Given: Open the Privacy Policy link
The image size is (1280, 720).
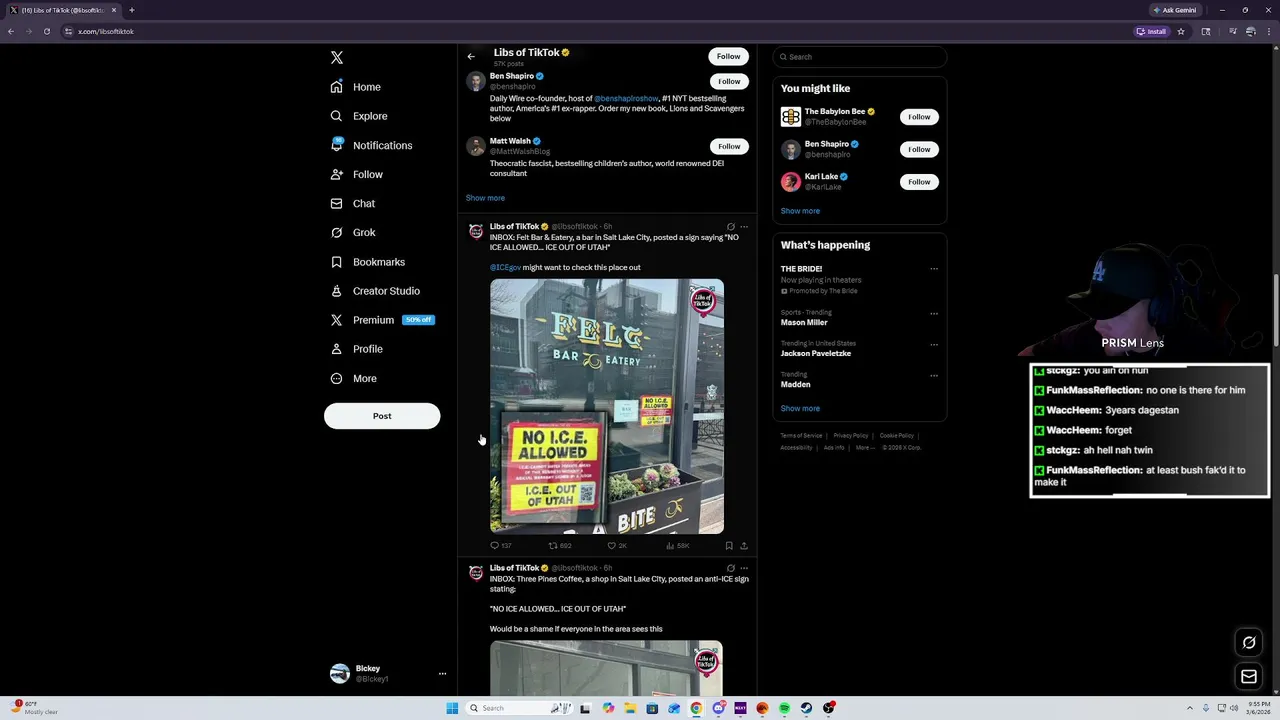Looking at the screenshot, I should tap(851, 436).
